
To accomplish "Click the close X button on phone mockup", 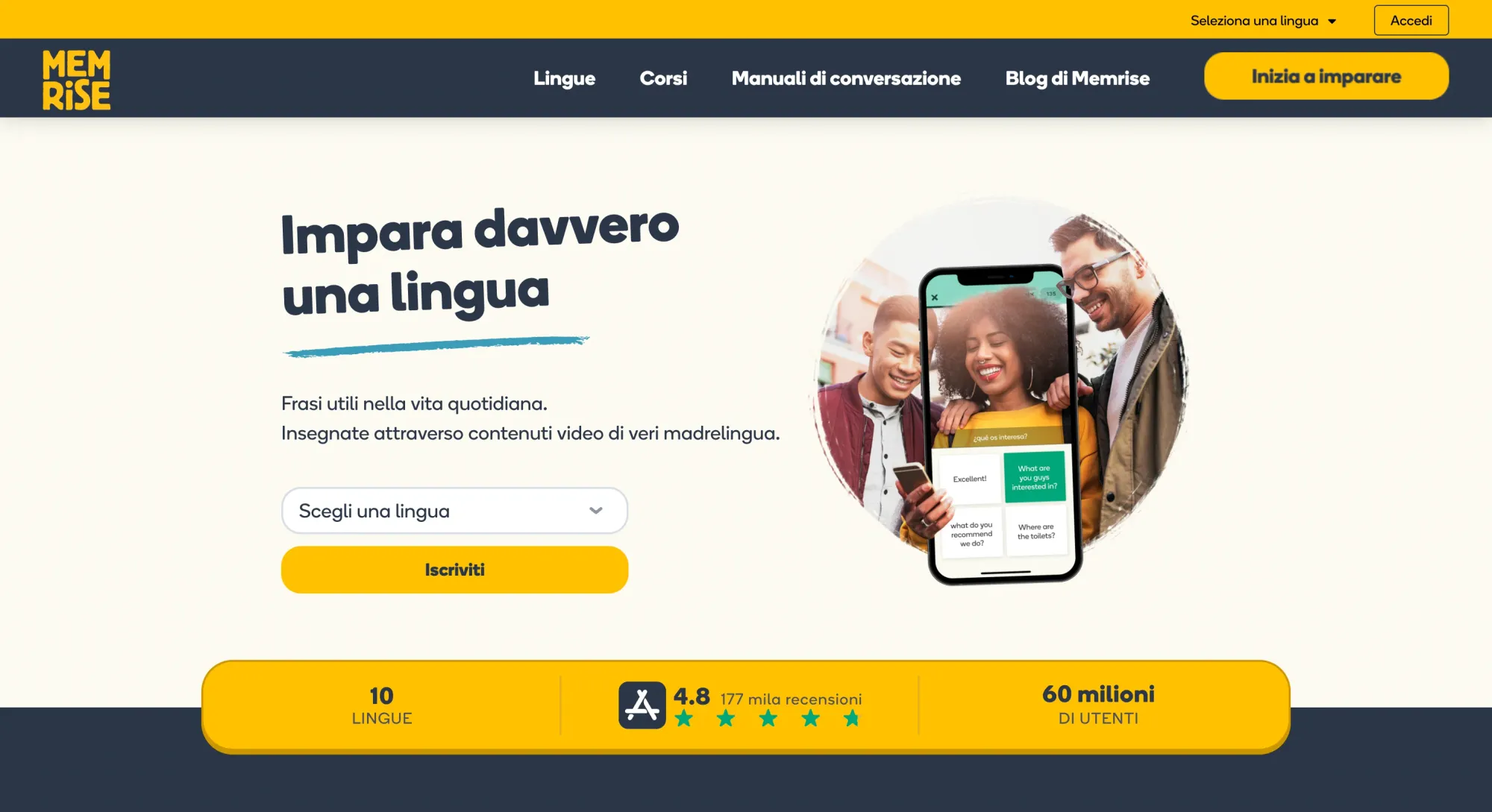I will 936,296.
